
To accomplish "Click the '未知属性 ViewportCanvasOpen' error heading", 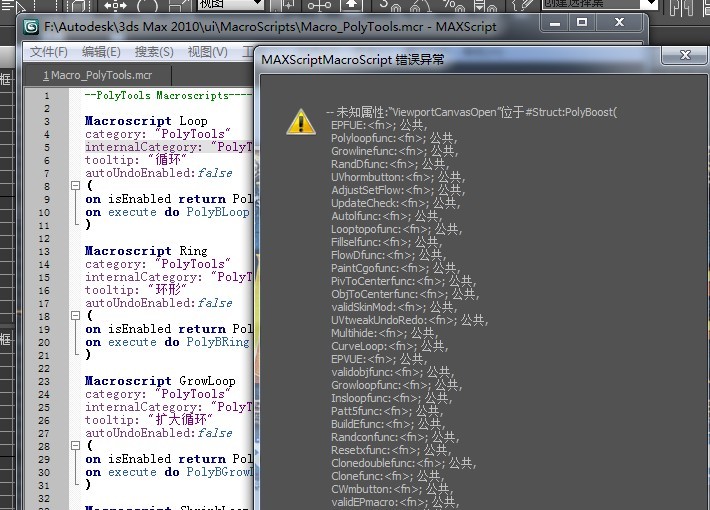I will click(x=472, y=112).
